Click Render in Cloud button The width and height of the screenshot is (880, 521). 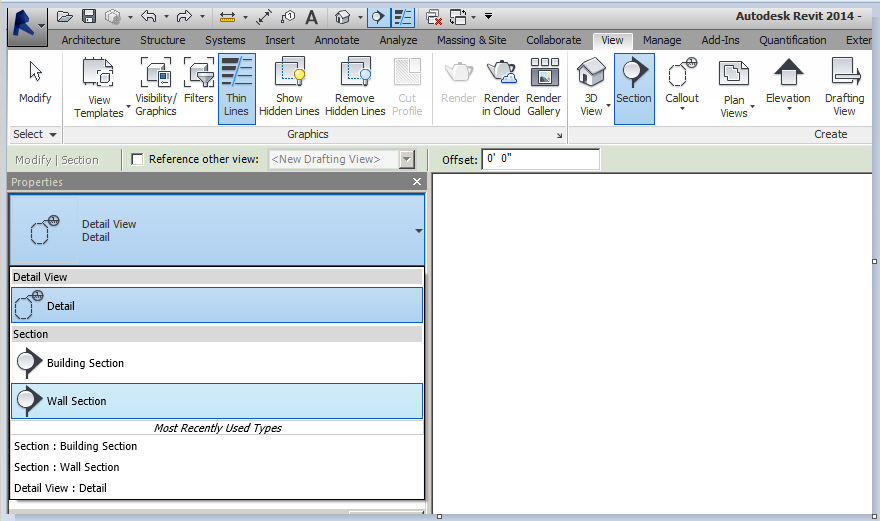[501, 87]
